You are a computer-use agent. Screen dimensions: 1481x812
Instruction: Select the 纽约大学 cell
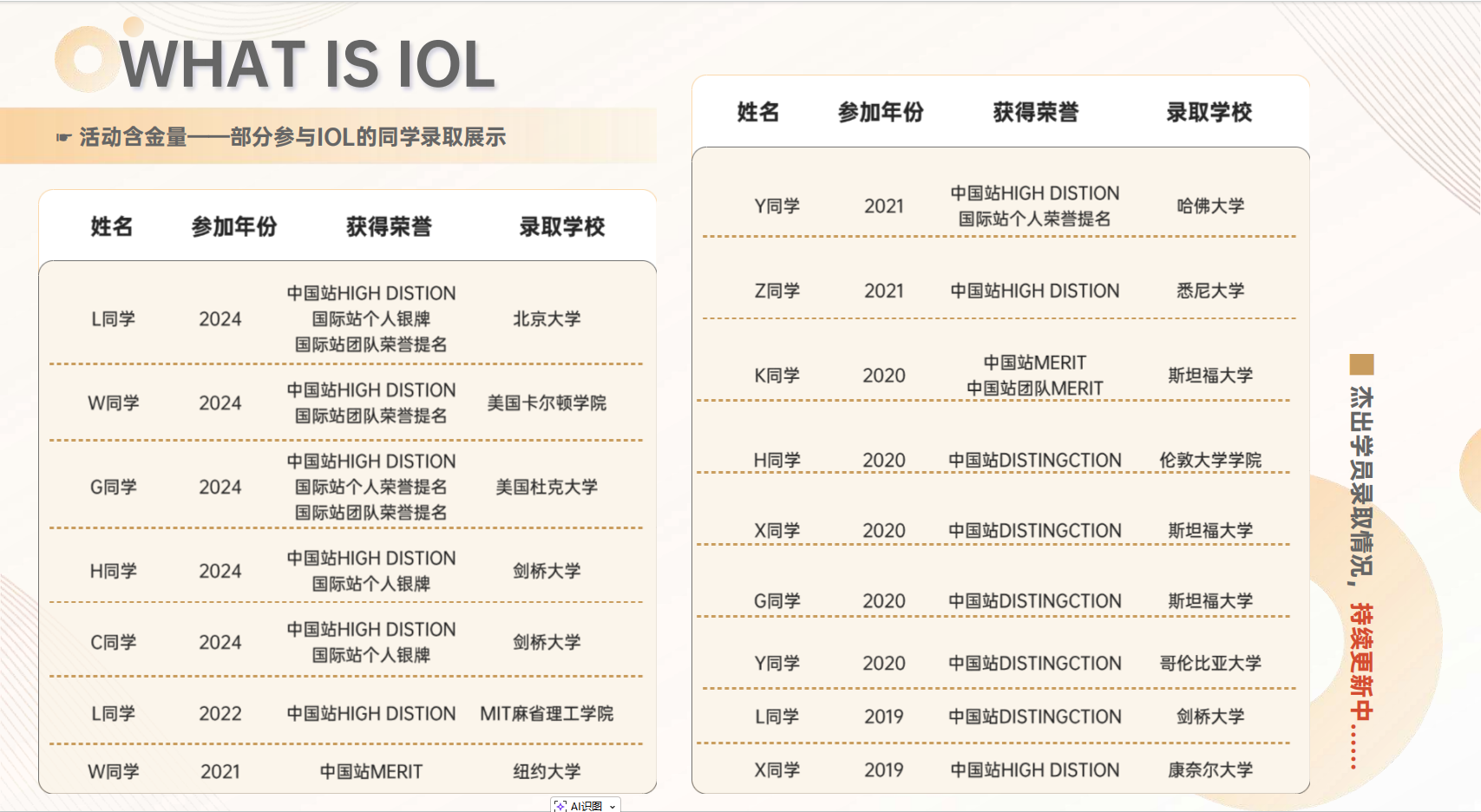547,771
